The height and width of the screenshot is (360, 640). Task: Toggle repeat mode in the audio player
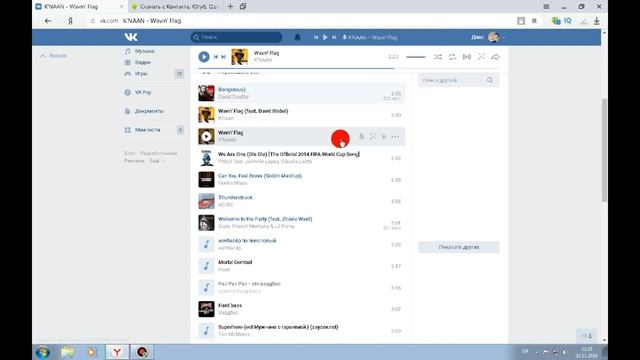tap(452, 57)
